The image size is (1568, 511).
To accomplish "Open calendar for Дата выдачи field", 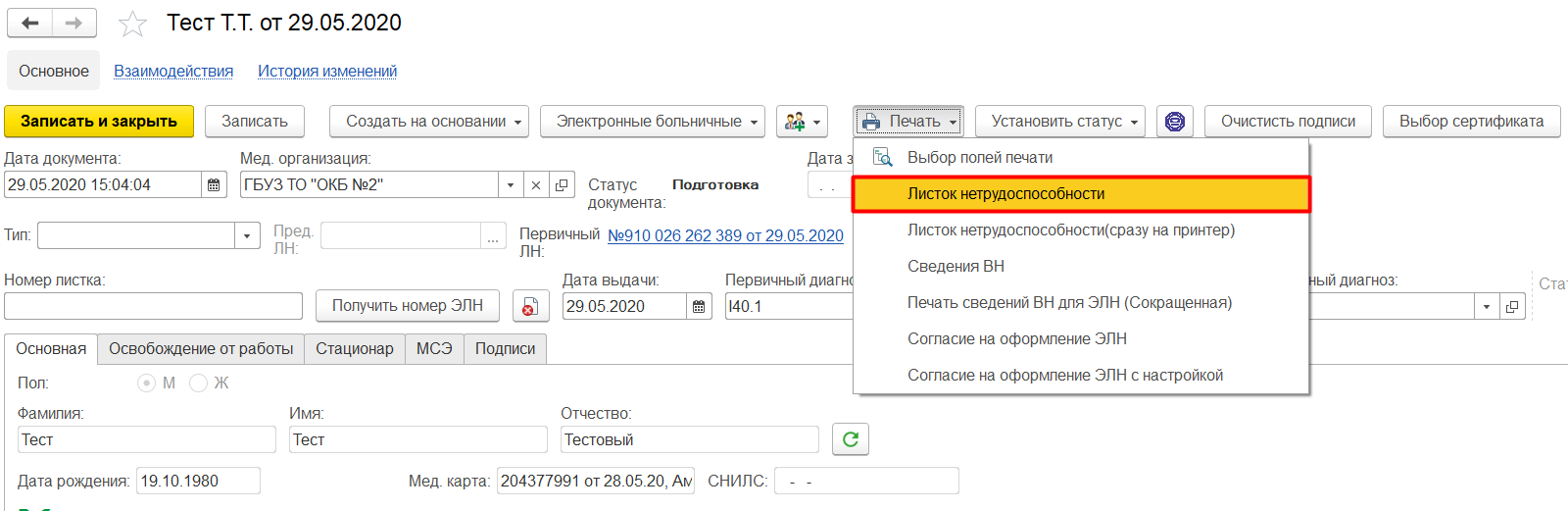I will point(699,306).
